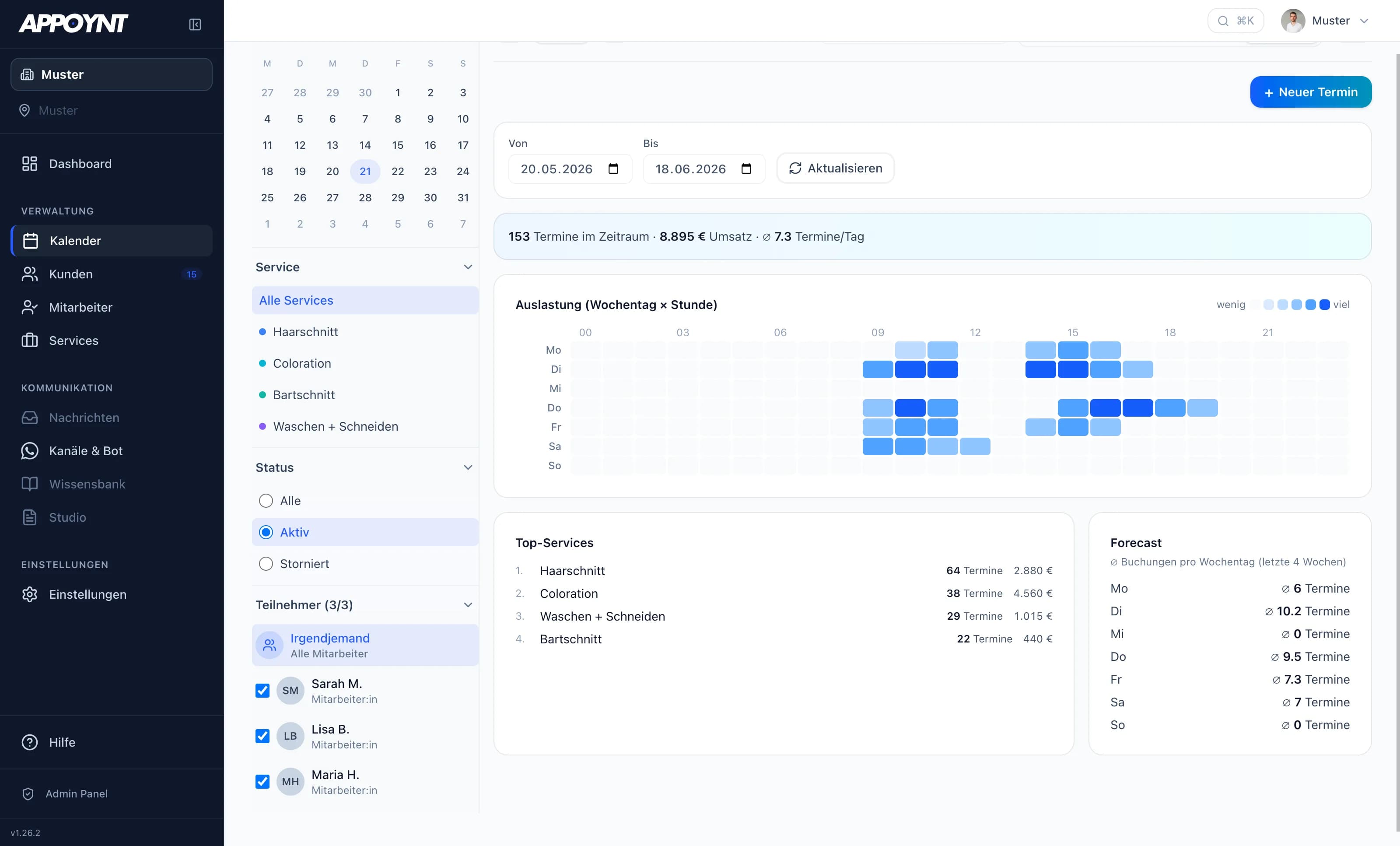
Task: Open Einstellungen in the sidebar
Action: pyautogui.click(x=112, y=594)
